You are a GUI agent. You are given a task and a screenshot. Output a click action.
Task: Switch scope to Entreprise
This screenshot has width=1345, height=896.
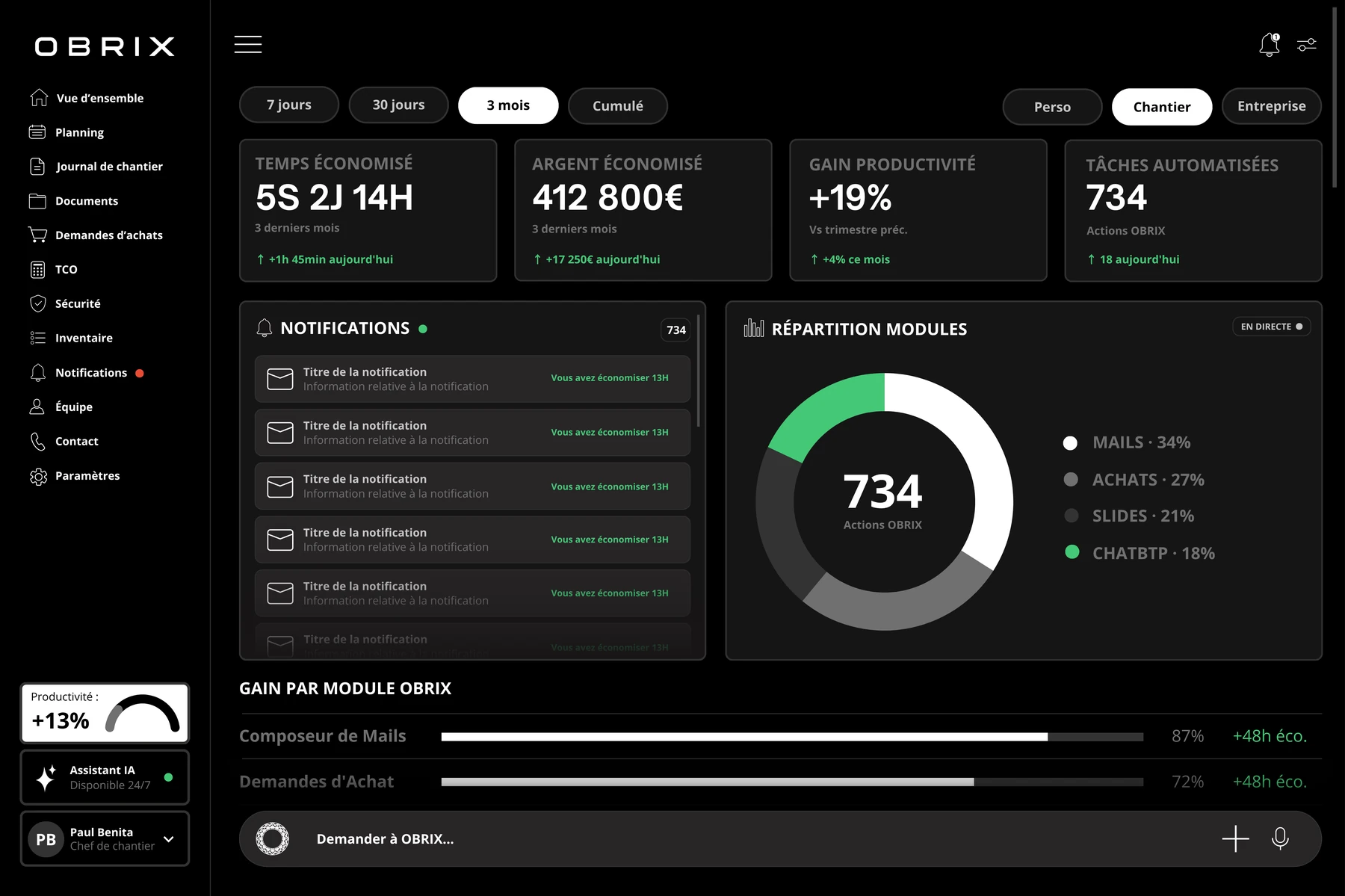[1271, 106]
